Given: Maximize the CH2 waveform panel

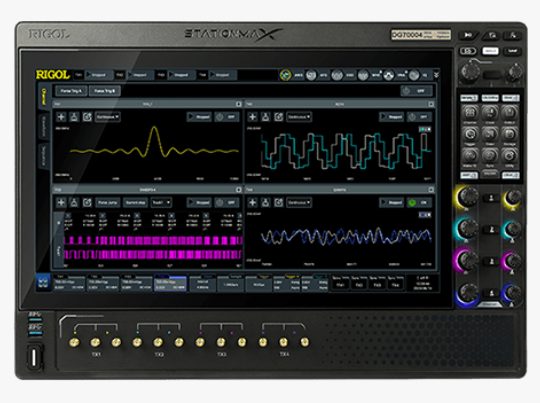Looking at the screenshot, I should click(x=431, y=104).
